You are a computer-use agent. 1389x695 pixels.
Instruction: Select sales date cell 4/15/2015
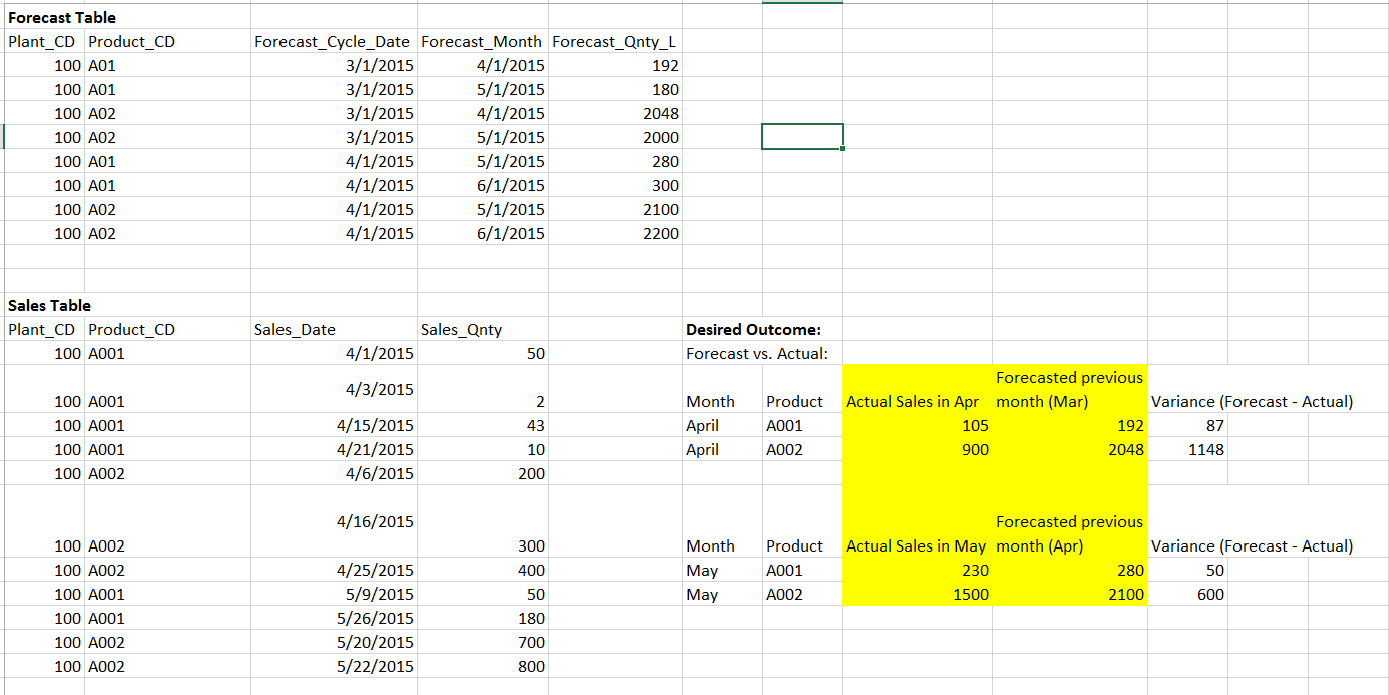[x=333, y=425]
